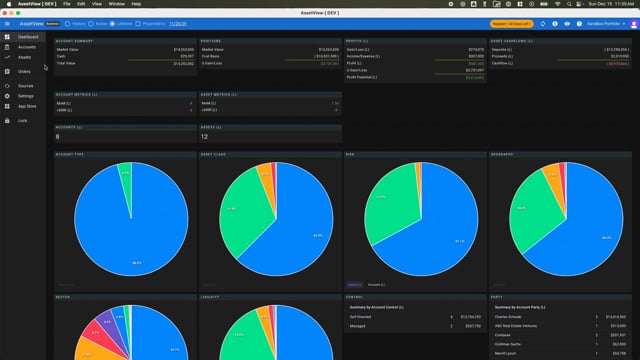The image size is (640, 360).
Task: Click the help question mark icon
Action: pos(579,24)
